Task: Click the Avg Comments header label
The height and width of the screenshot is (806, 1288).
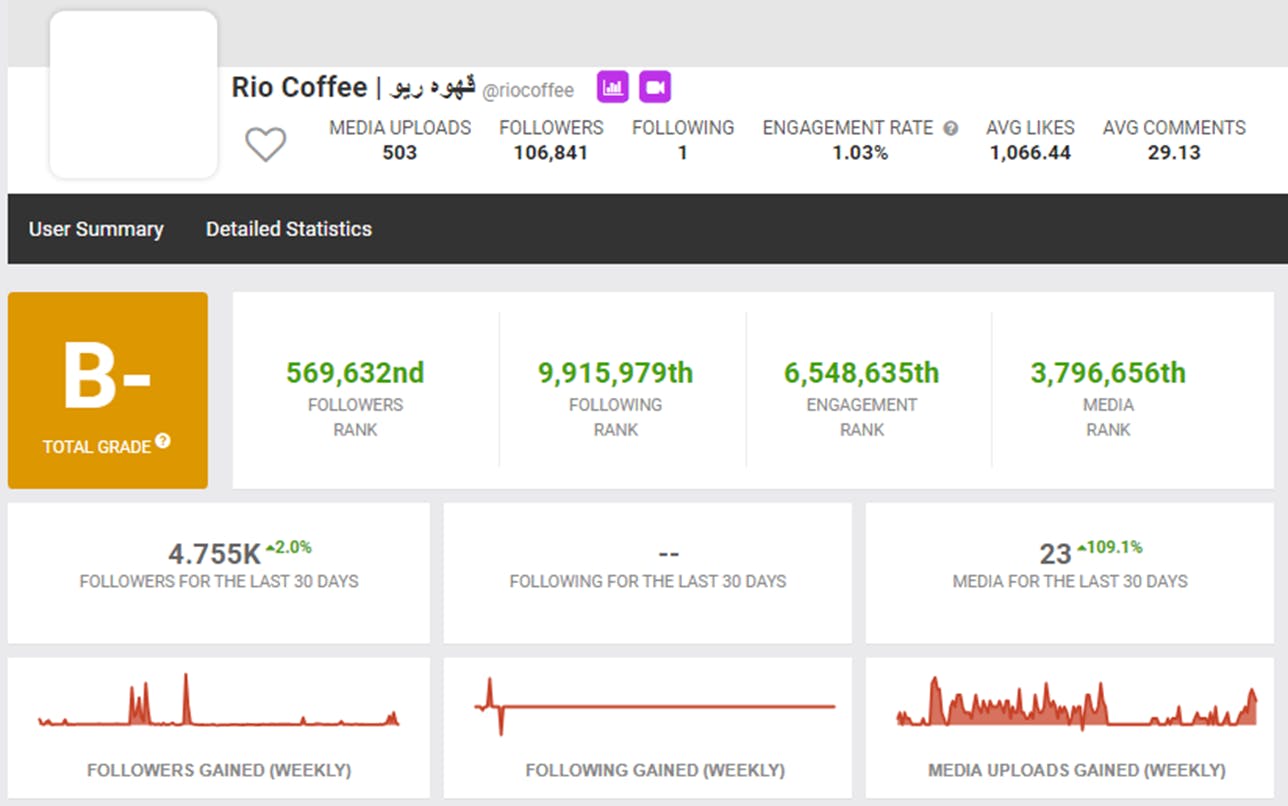Action: tap(1174, 128)
